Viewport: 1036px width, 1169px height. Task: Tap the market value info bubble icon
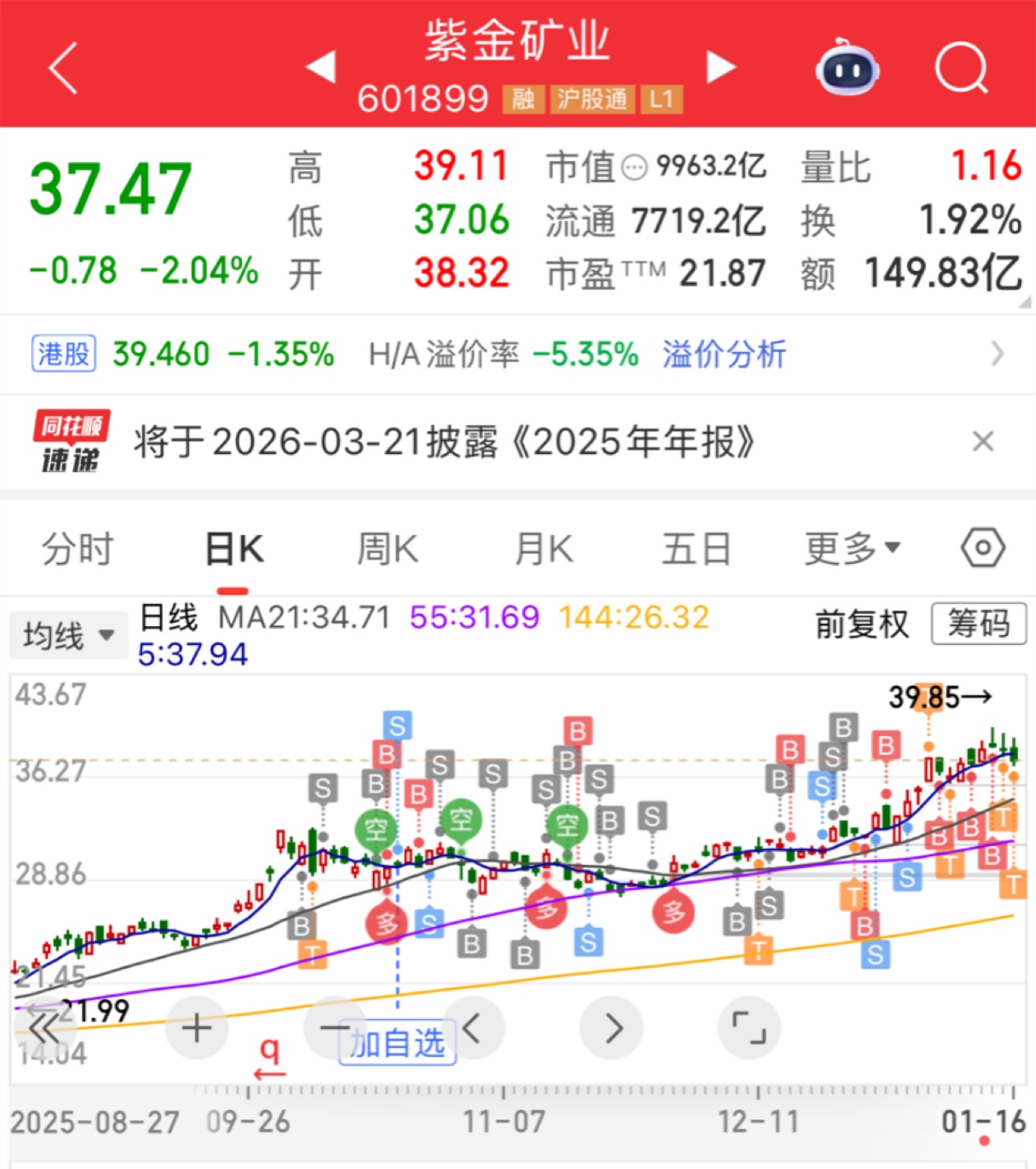point(634,167)
